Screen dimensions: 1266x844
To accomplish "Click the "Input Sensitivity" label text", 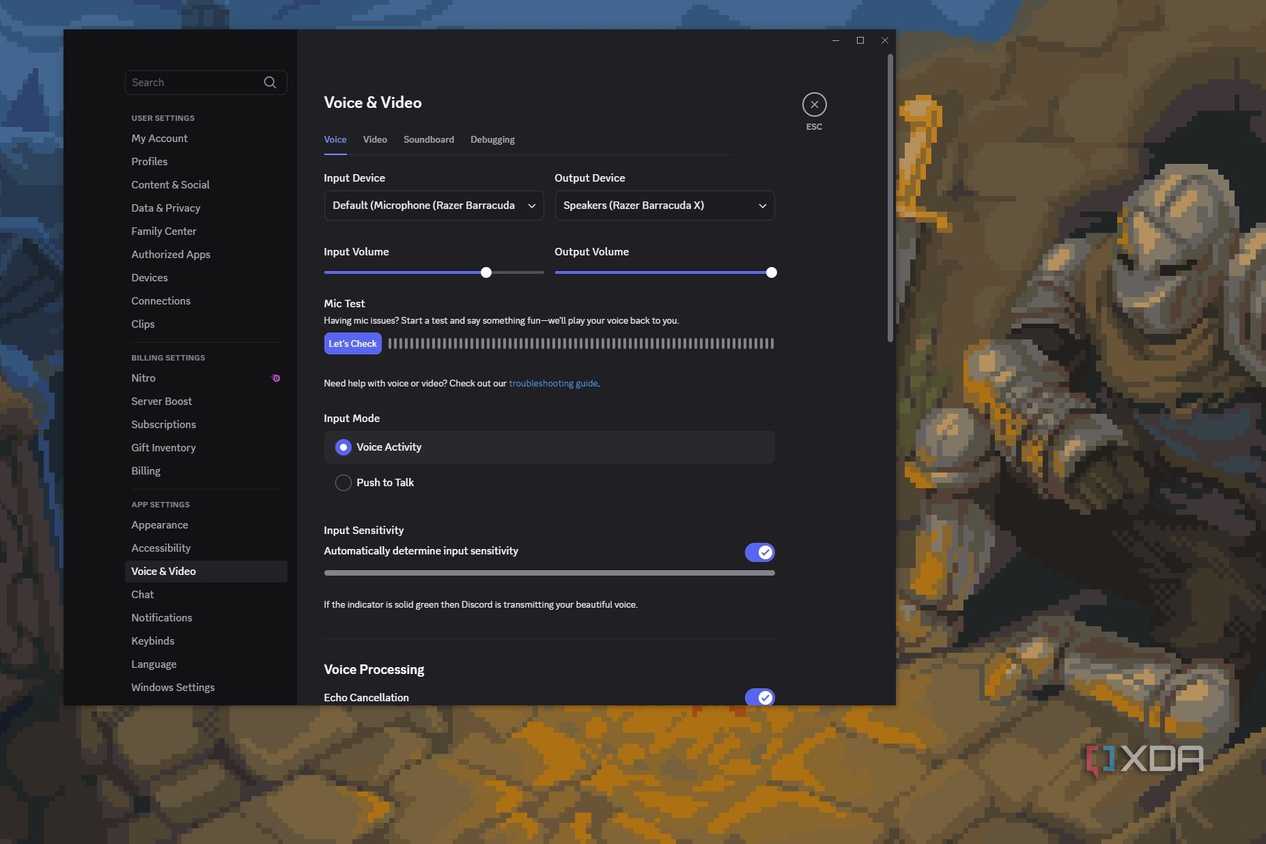I will [x=364, y=530].
